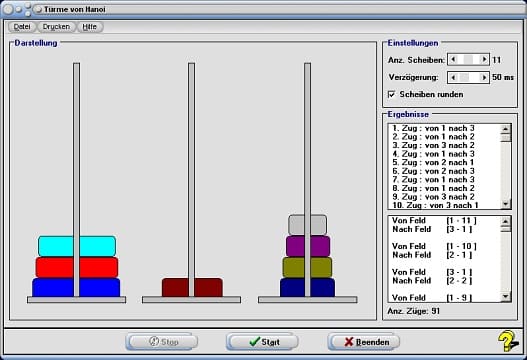
Task: Click the '50 ms' delay value
Action: (503, 77)
